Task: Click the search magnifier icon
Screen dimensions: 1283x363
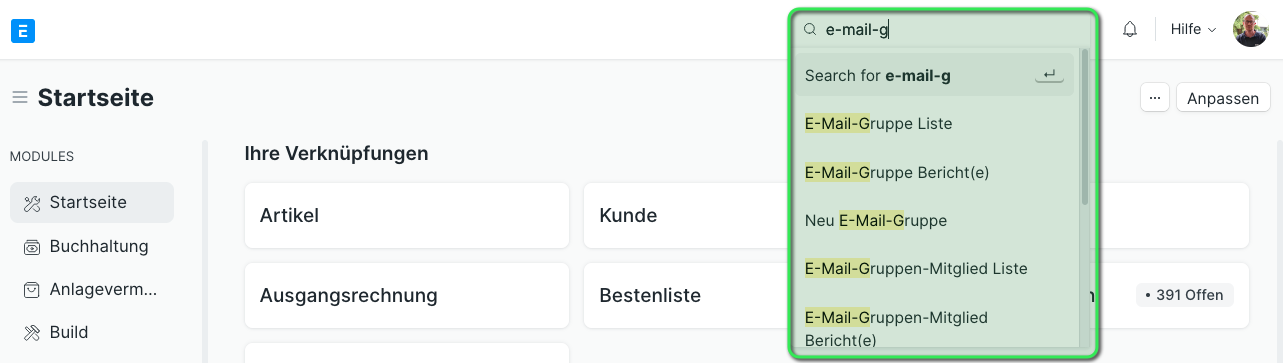Action: [811, 30]
